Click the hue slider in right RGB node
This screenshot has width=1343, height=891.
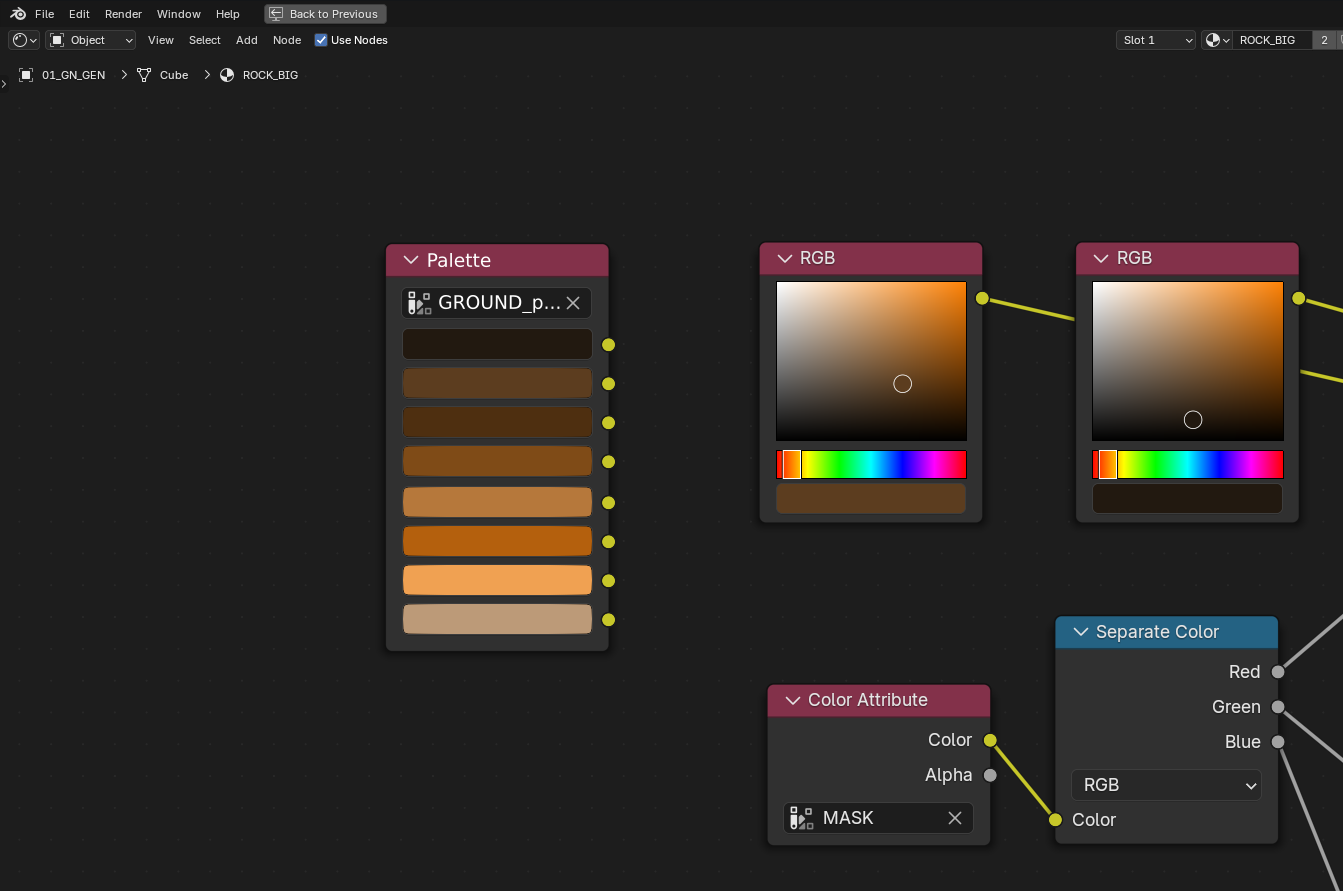pyautogui.click(x=1187, y=464)
